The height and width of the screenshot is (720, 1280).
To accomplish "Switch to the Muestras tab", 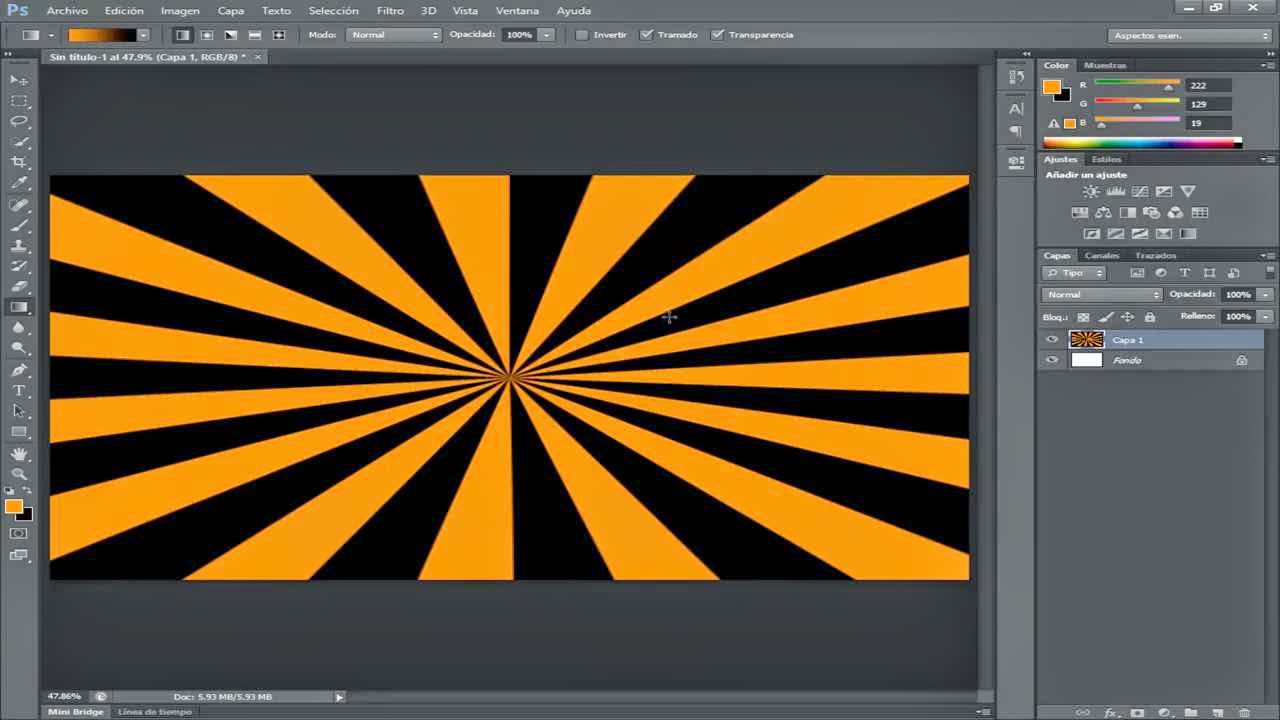I will [x=1105, y=66].
